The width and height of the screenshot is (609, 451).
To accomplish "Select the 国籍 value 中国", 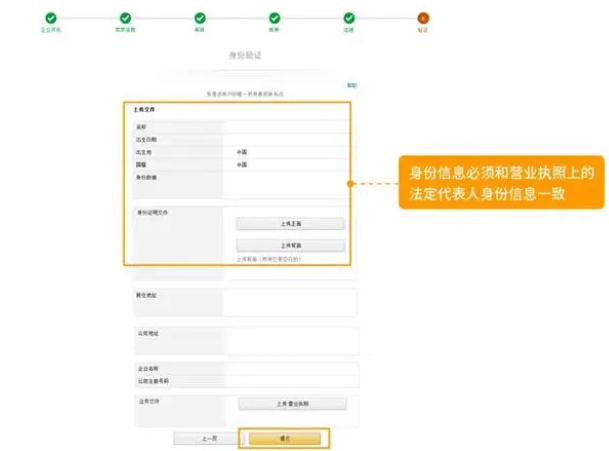I will click(242, 165).
